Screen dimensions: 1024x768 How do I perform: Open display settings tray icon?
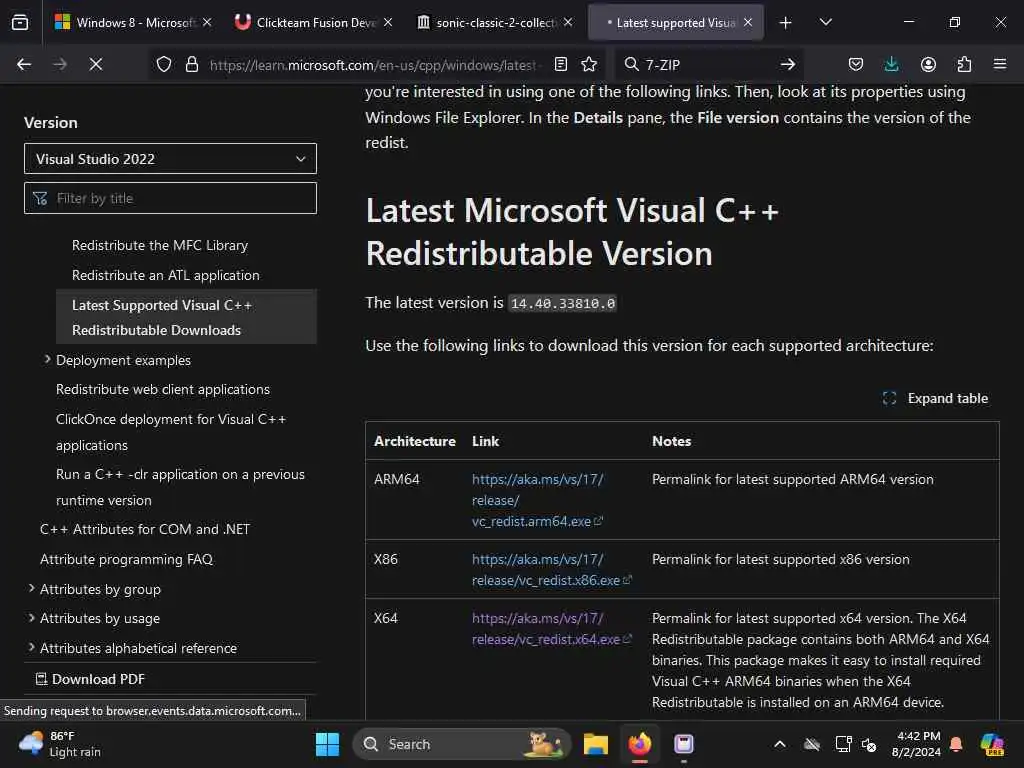pos(843,744)
